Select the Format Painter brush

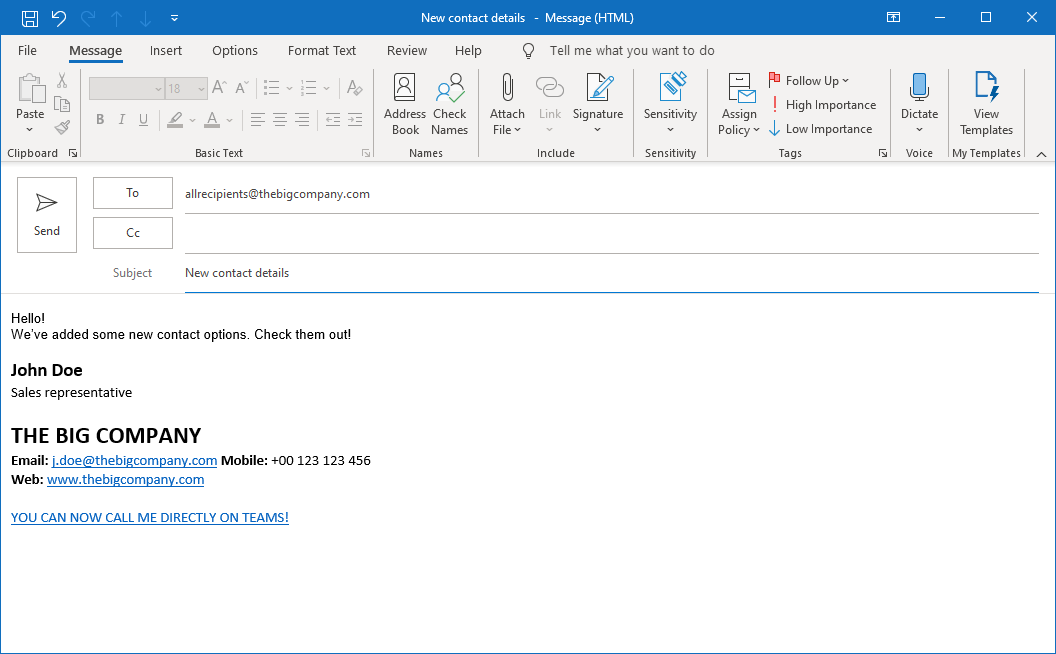coord(62,127)
